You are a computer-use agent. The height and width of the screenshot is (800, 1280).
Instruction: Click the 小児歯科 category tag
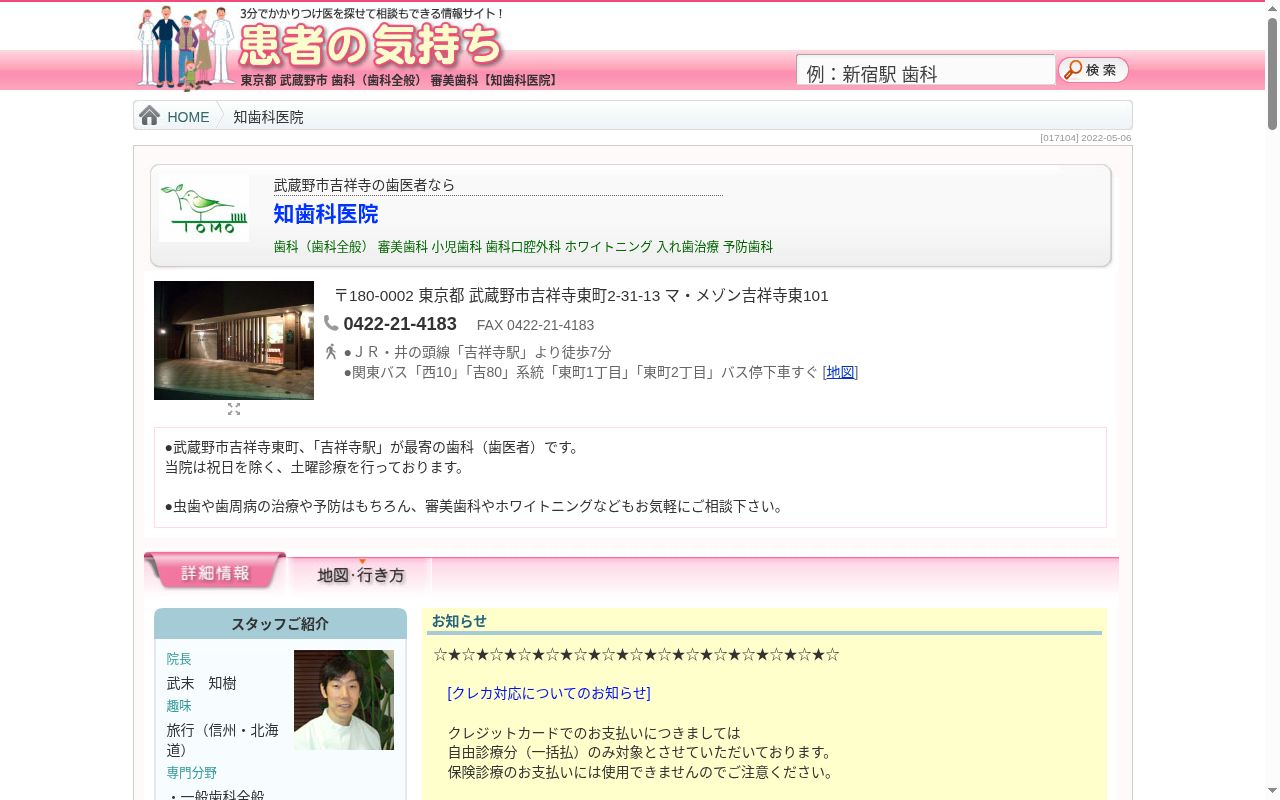[x=457, y=246]
